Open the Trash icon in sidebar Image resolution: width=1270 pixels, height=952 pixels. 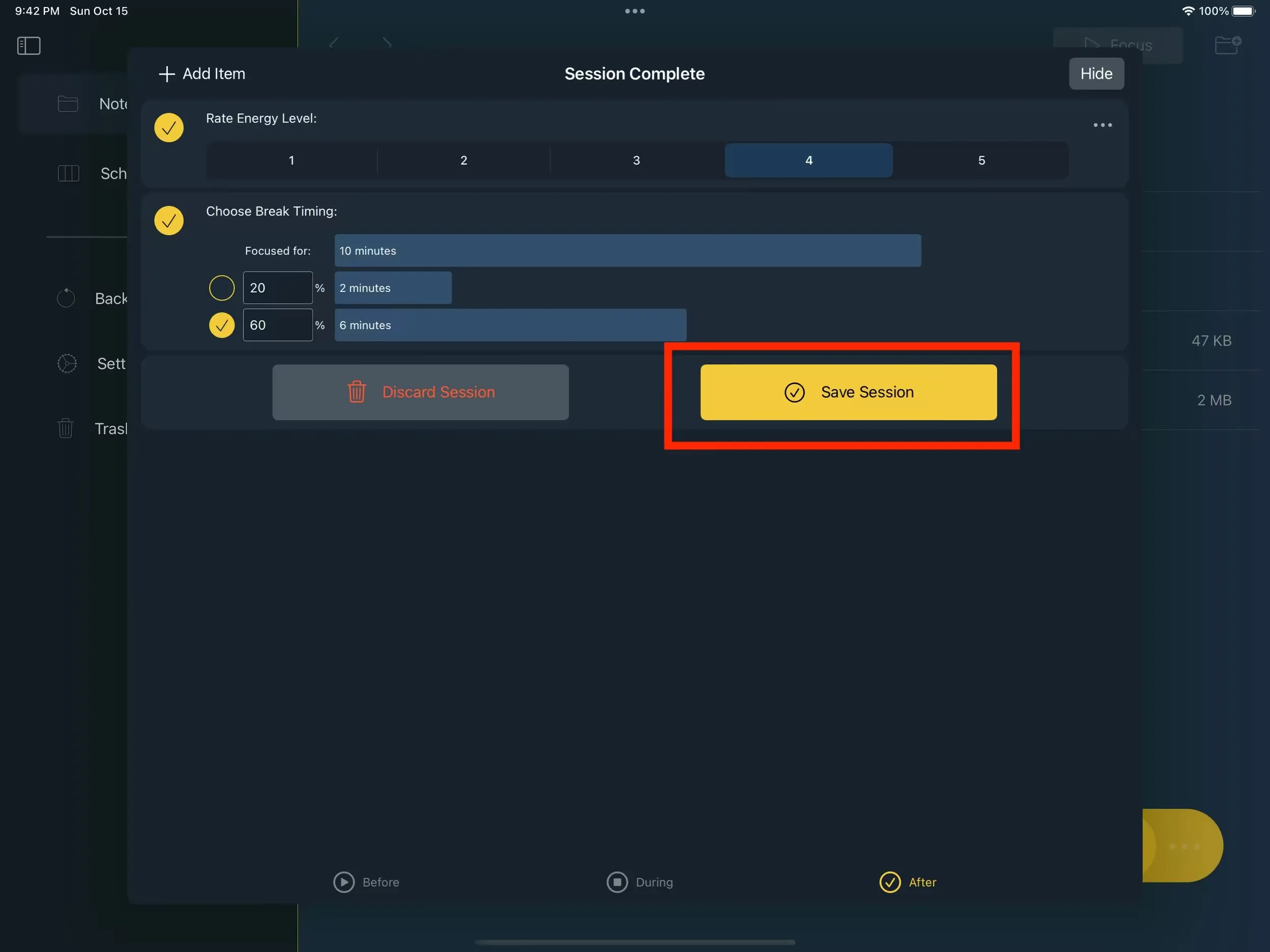click(66, 428)
